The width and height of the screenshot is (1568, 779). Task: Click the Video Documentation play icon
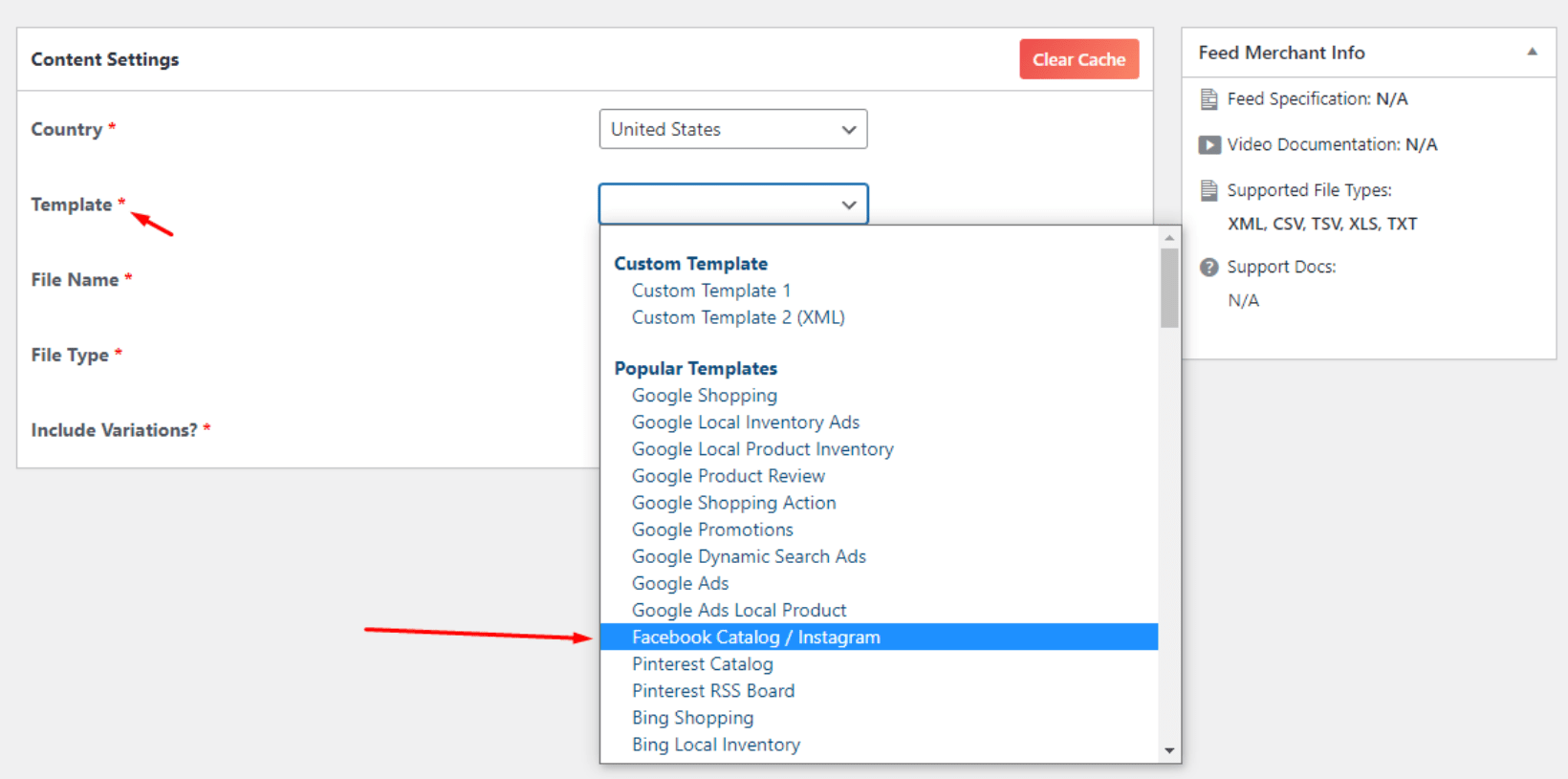[x=1209, y=145]
